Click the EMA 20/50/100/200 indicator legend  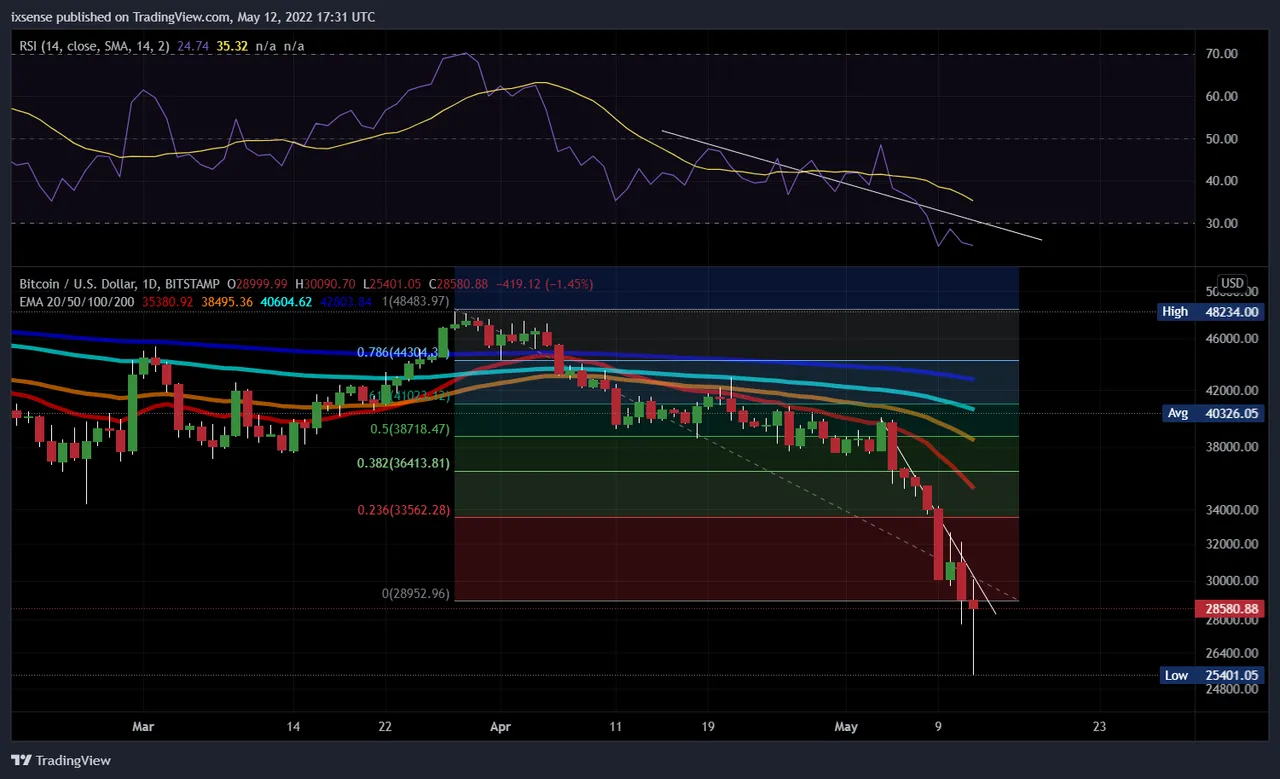76,301
